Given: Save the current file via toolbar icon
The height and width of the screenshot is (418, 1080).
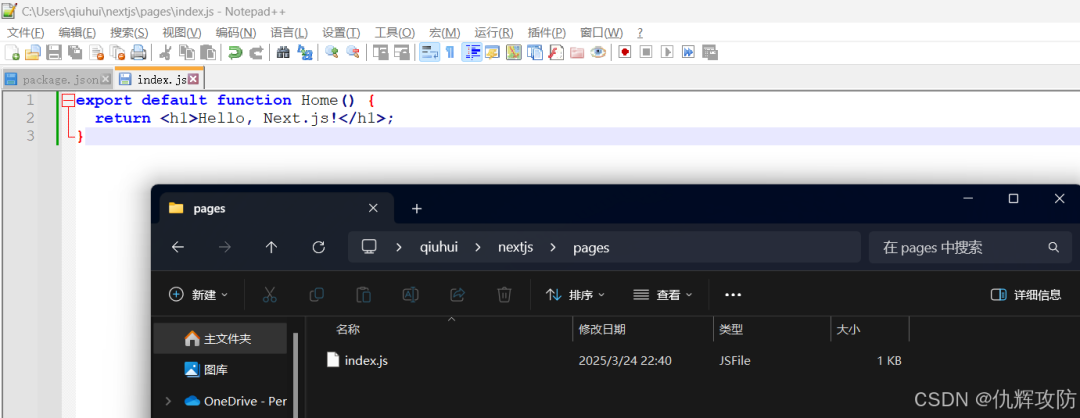Looking at the screenshot, I should coord(54,52).
